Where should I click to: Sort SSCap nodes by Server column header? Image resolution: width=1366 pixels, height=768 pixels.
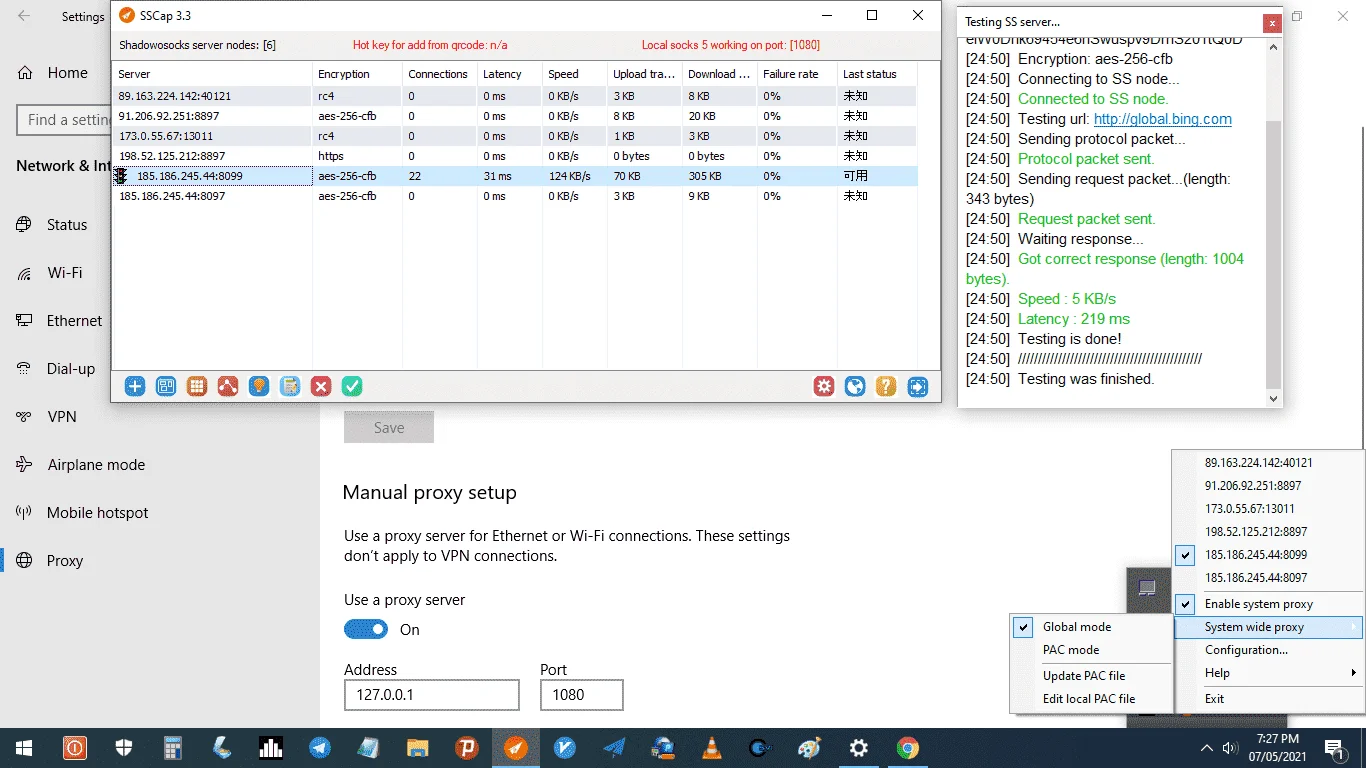[x=212, y=74]
